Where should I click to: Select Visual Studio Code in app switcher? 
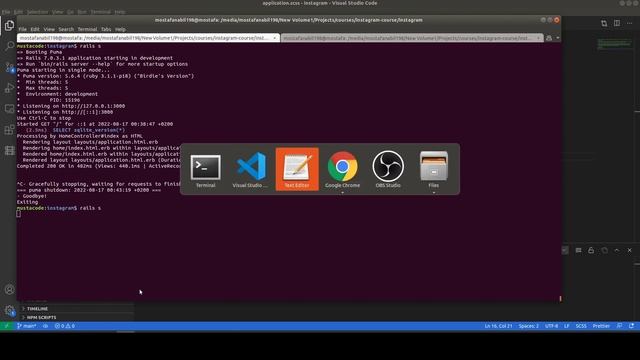coord(251,169)
